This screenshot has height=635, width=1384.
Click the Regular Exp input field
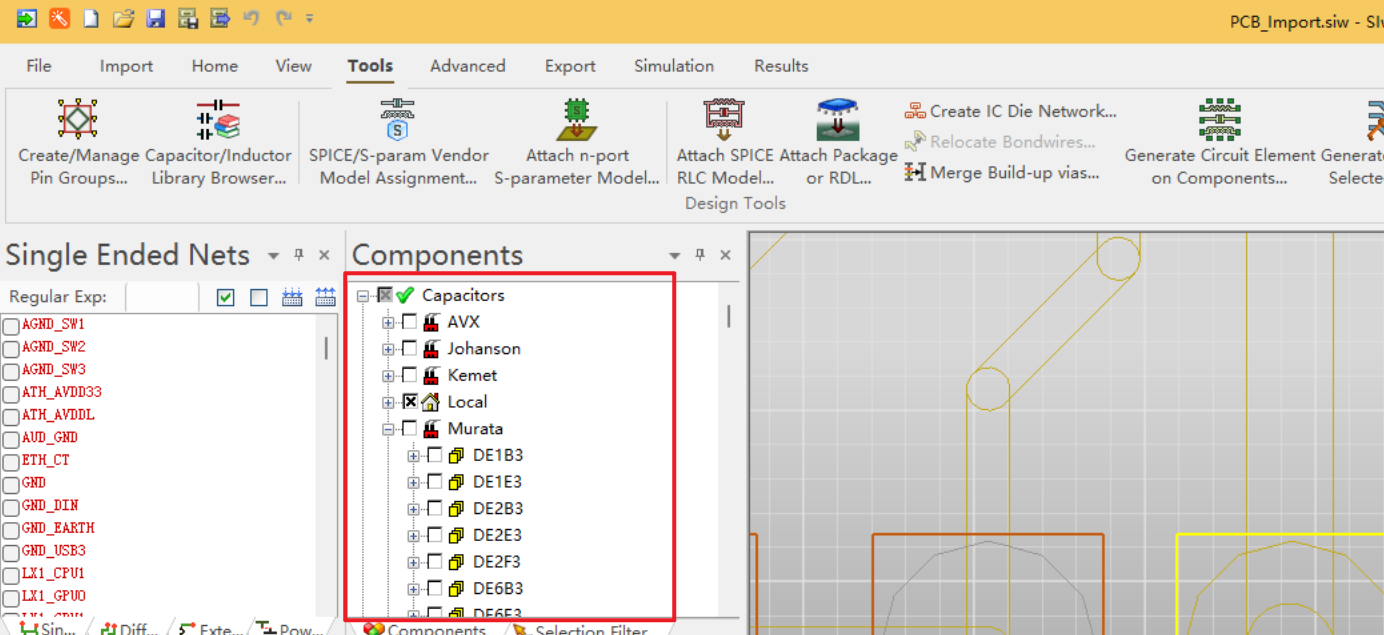(162, 297)
